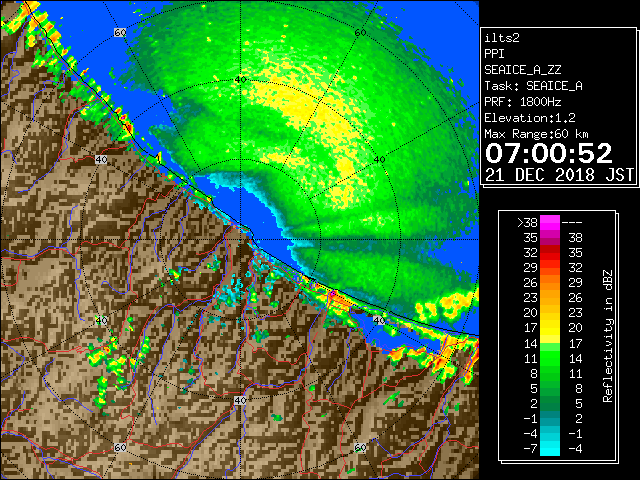Click the "Max Range:60 km" line
Image resolution: width=640 pixels, height=480 pixels.
(x=536, y=134)
